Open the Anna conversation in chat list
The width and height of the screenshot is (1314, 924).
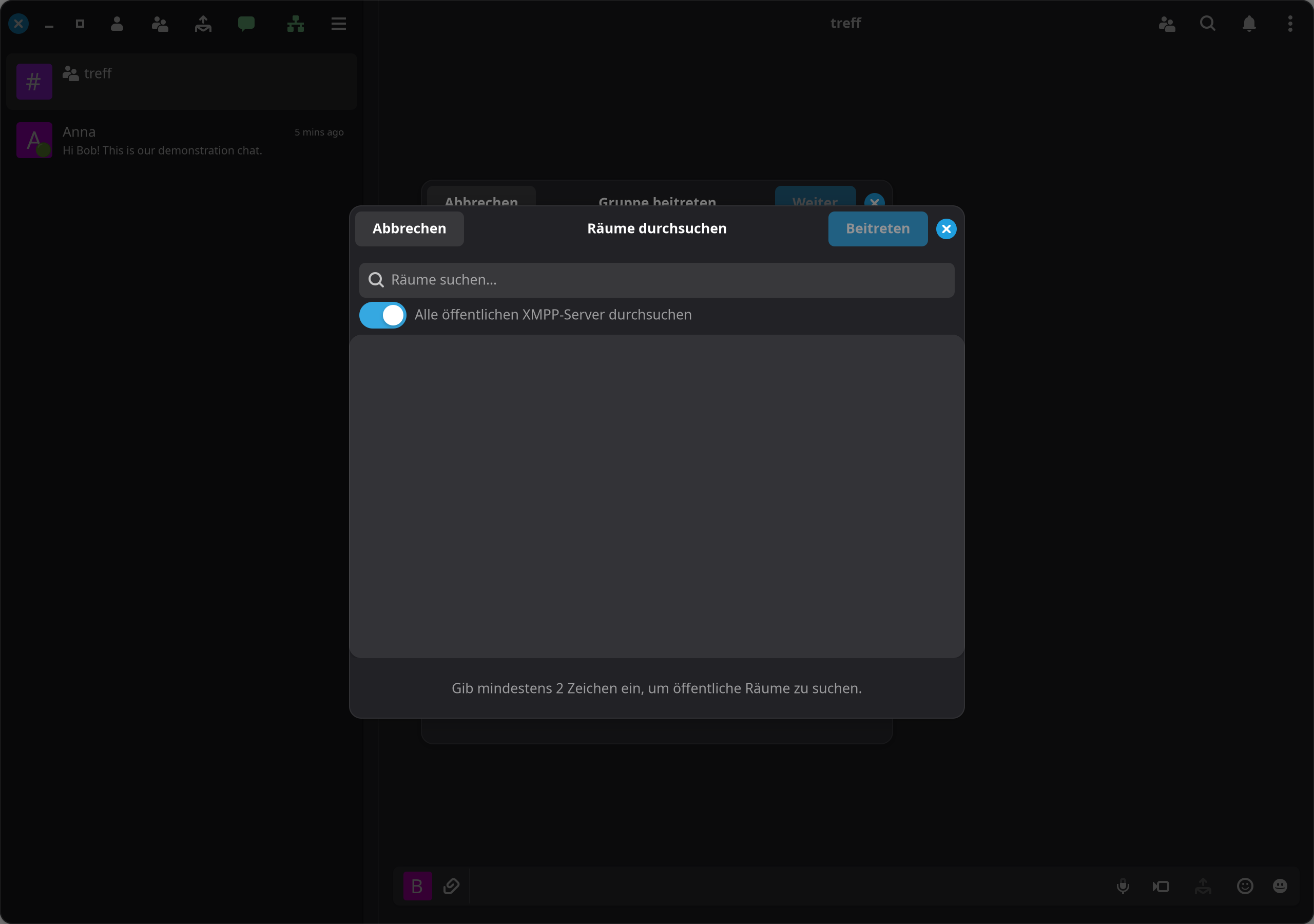181,140
